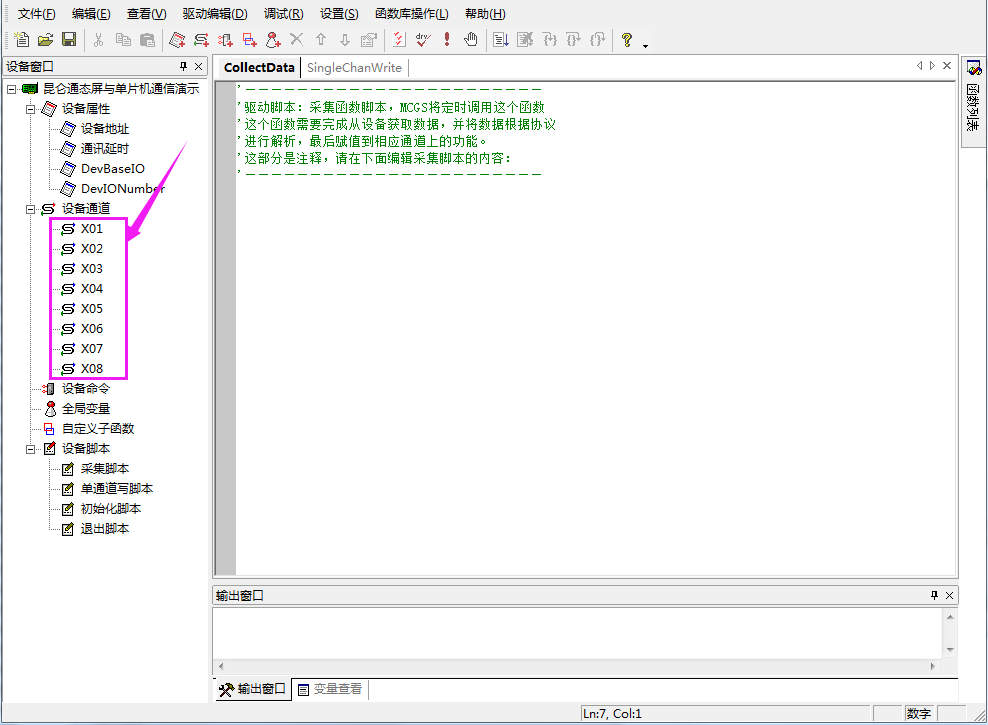Click the move down arrow icon
The height and width of the screenshot is (725, 988).
point(345,40)
